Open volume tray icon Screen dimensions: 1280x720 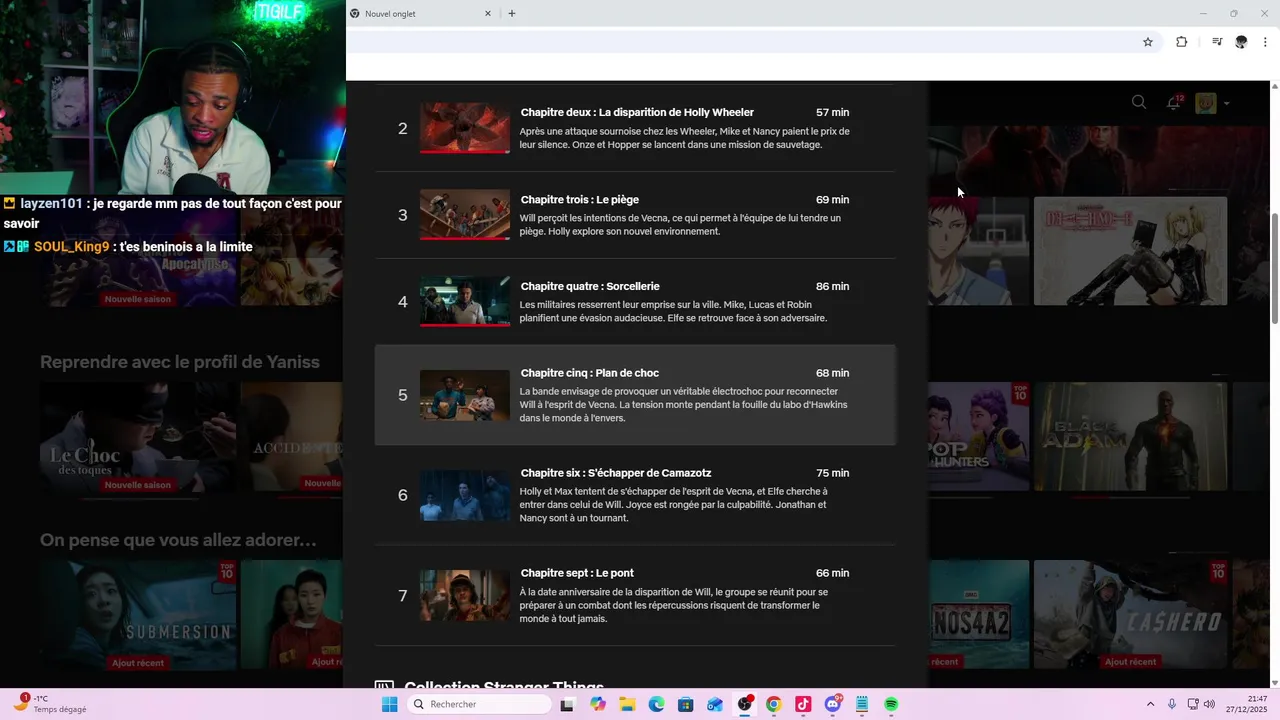(x=1209, y=704)
